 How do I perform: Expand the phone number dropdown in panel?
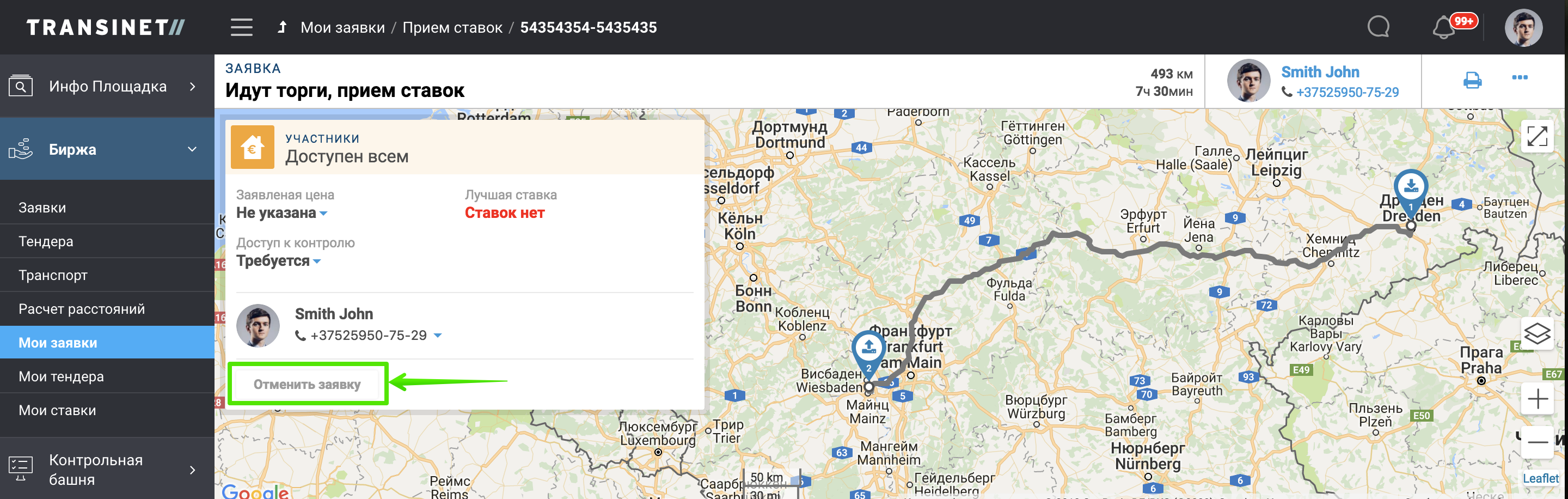(x=438, y=336)
